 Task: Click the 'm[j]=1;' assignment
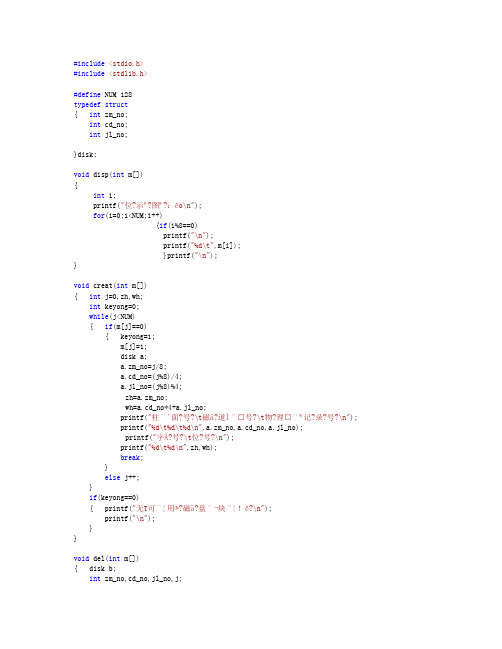click(x=133, y=346)
